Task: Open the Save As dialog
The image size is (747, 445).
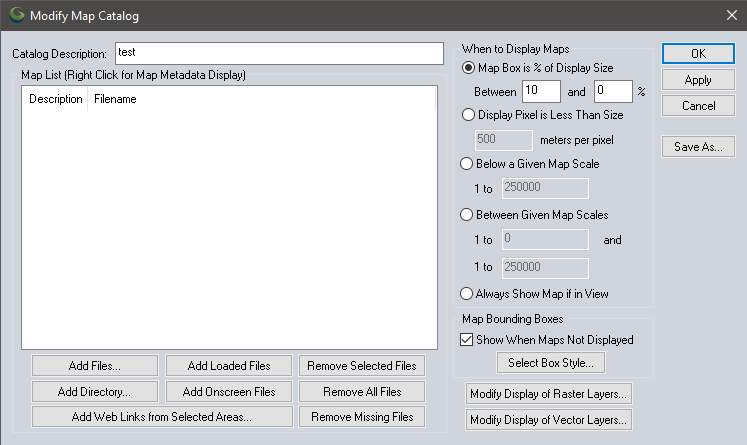Action: pyautogui.click(x=699, y=147)
